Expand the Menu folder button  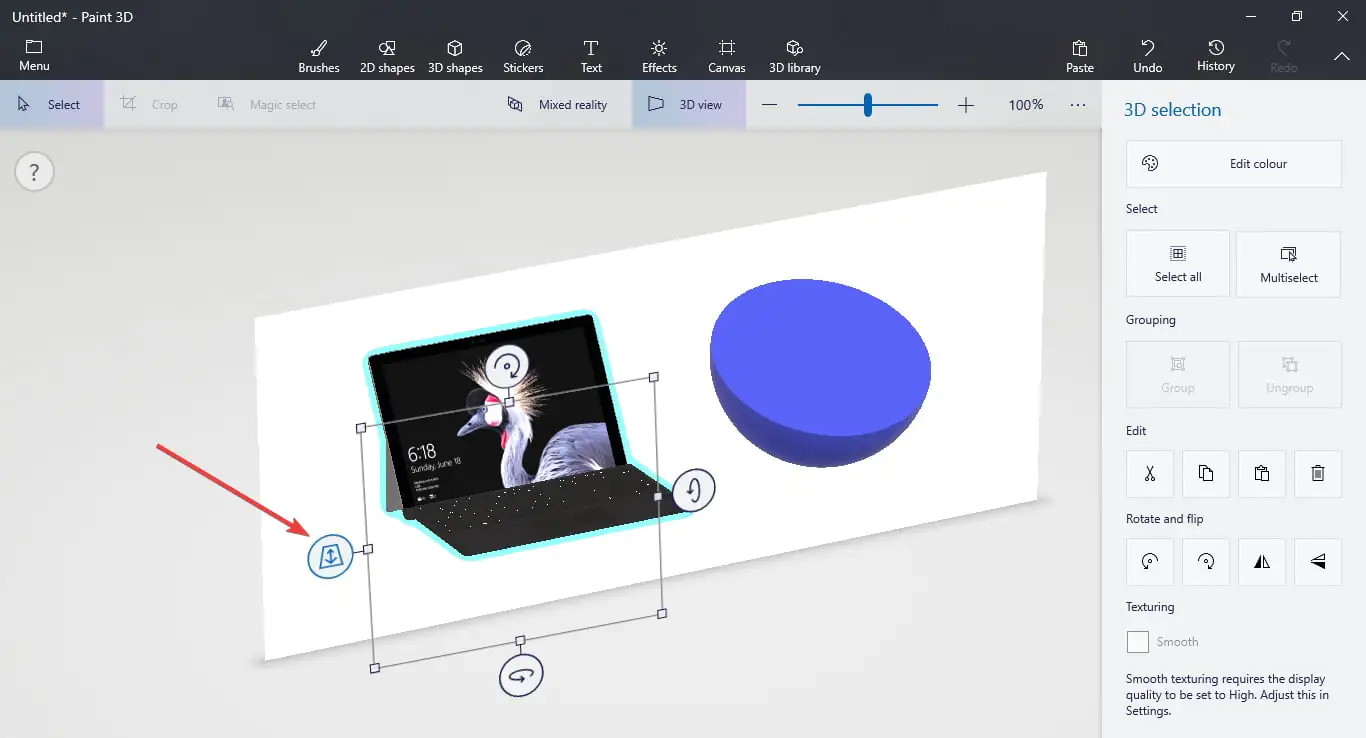(x=34, y=56)
